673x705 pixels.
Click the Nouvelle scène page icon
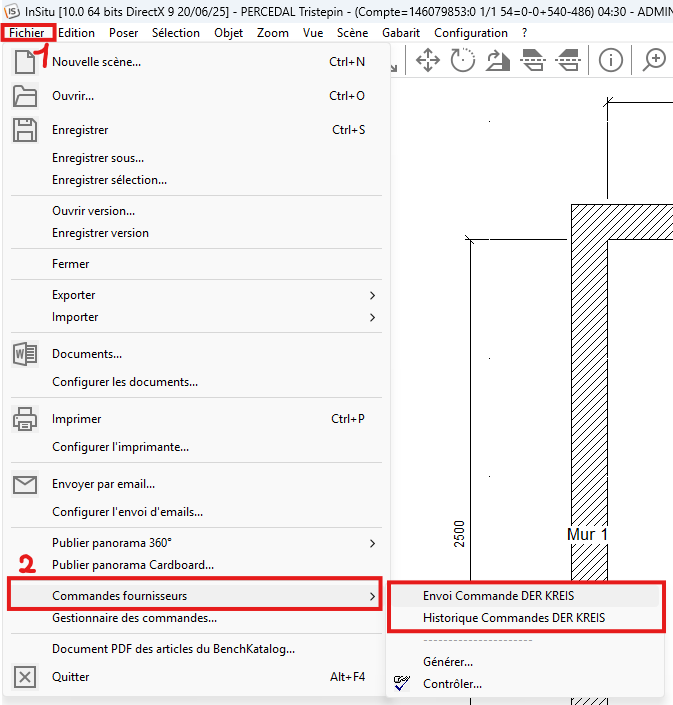(25, 62)
